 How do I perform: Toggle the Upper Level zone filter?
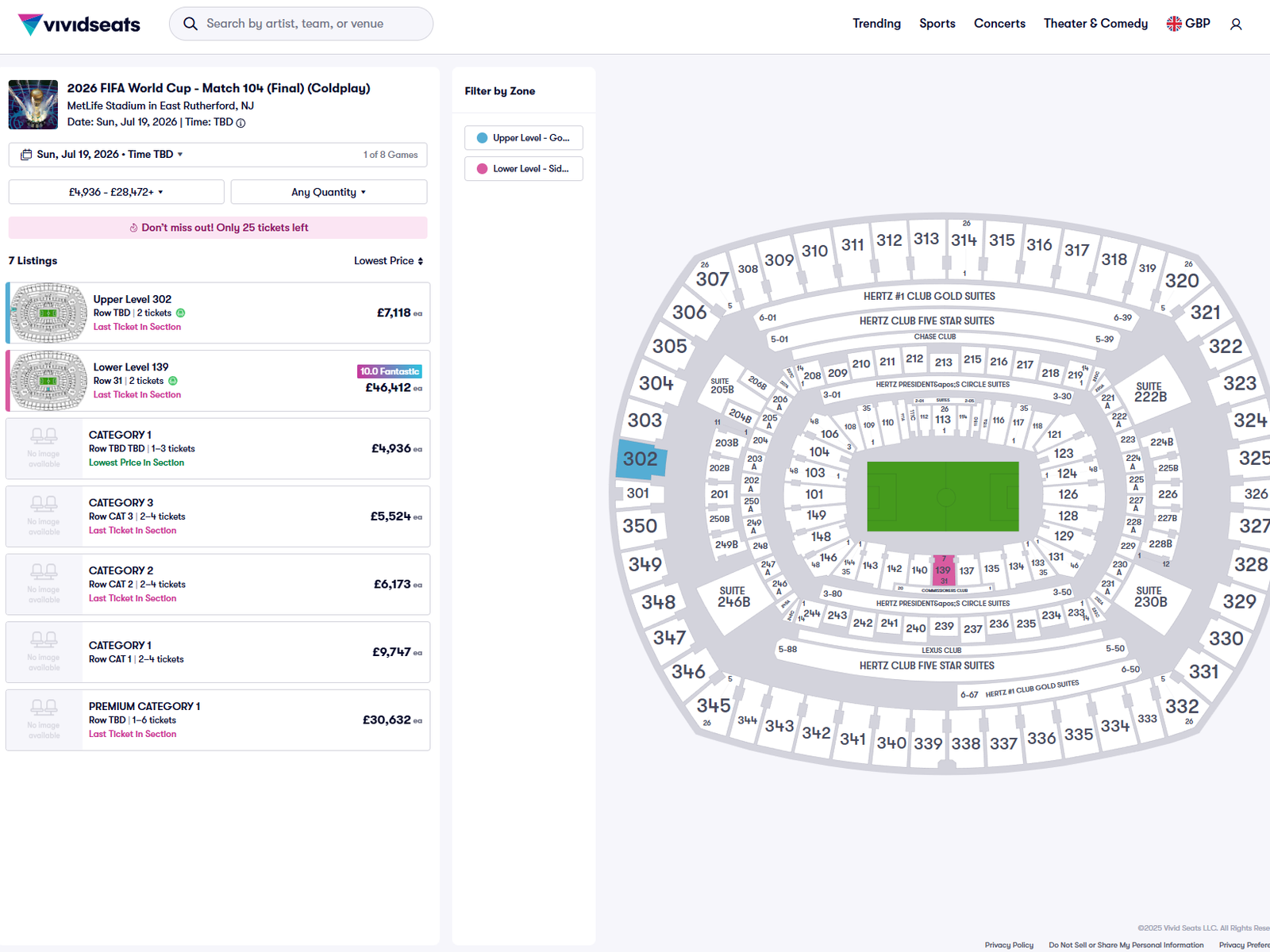tap(523, 137)
